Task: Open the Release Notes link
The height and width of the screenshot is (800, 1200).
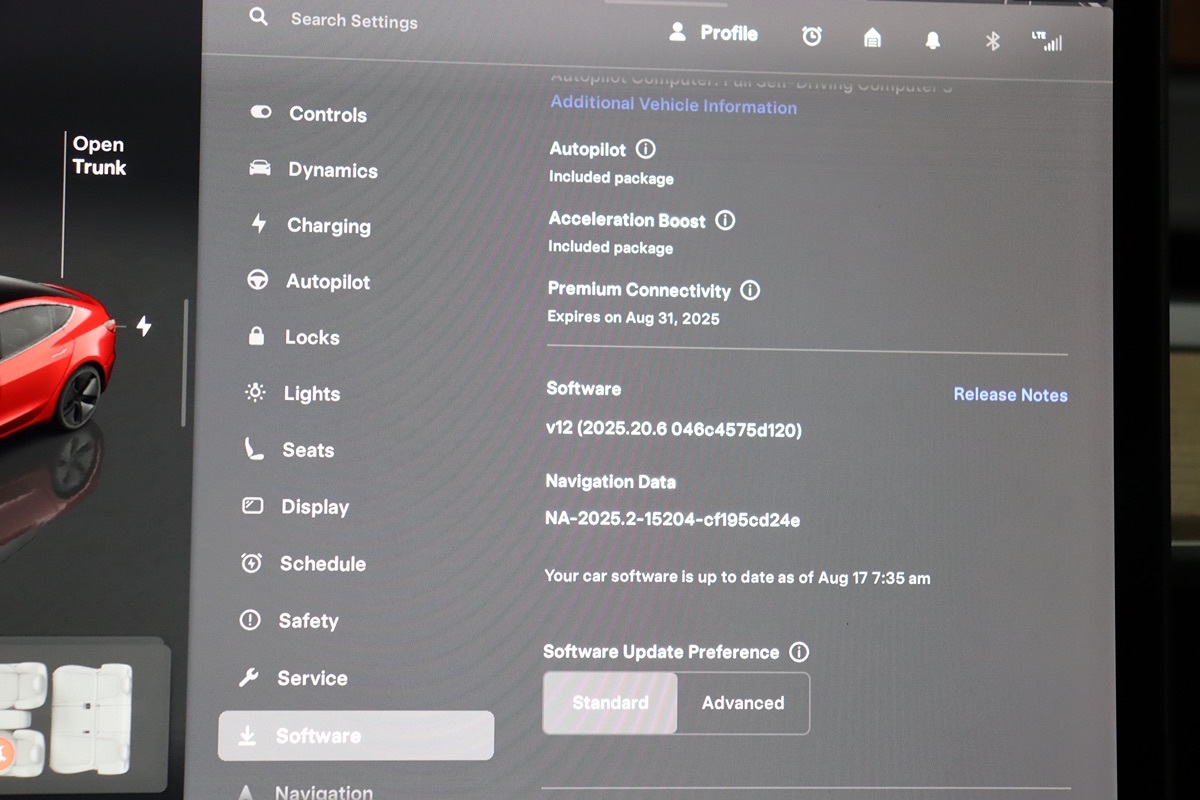Action: point(1010,395)
